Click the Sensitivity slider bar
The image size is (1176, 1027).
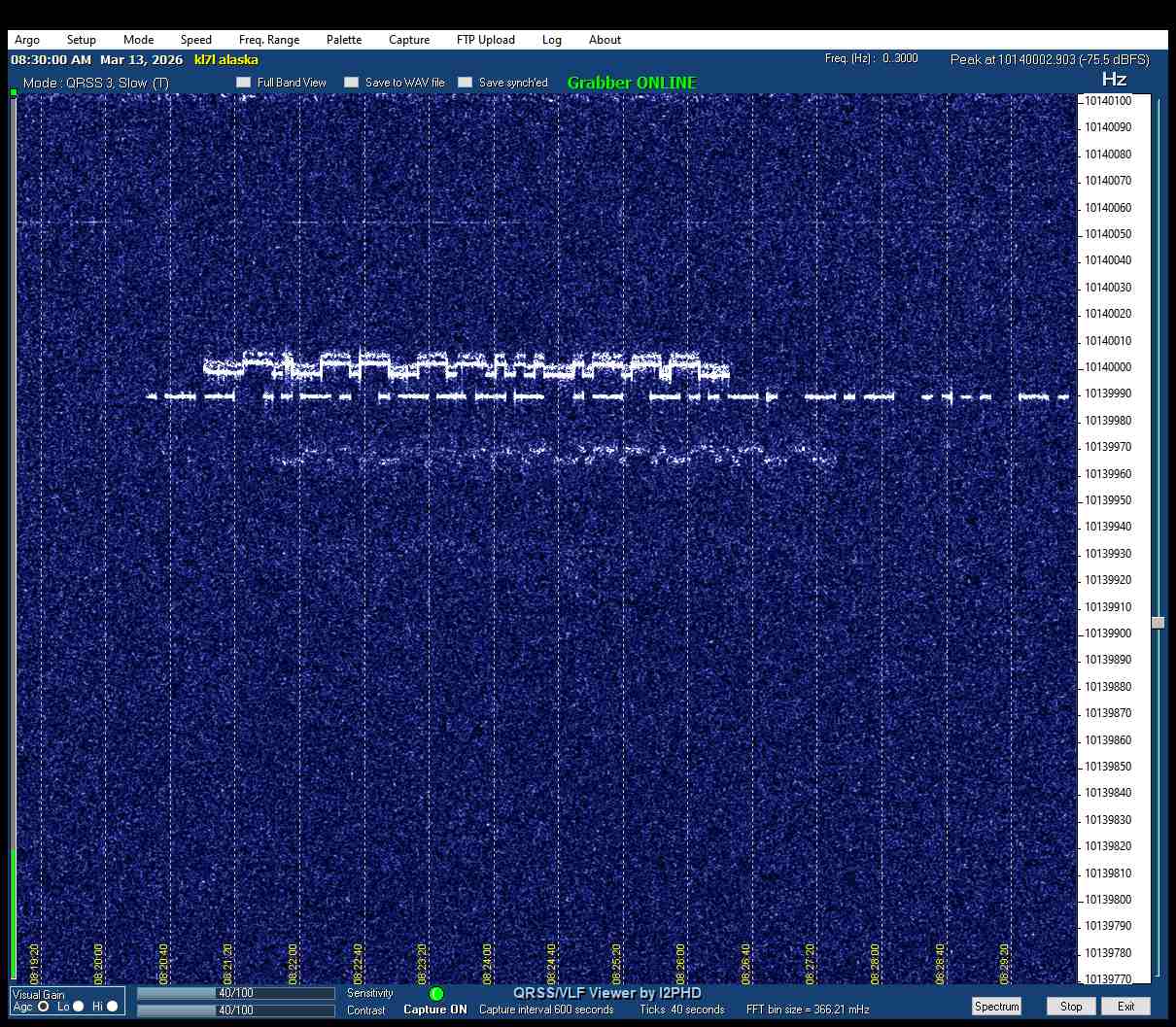(x=235, y=993)
